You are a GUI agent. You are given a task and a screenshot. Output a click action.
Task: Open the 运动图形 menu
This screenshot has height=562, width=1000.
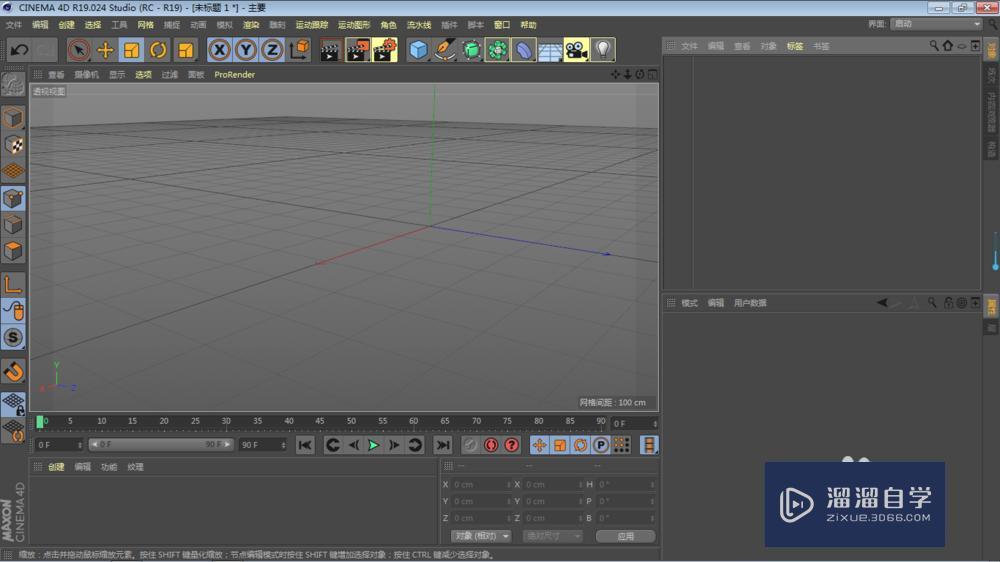point(354,25)
